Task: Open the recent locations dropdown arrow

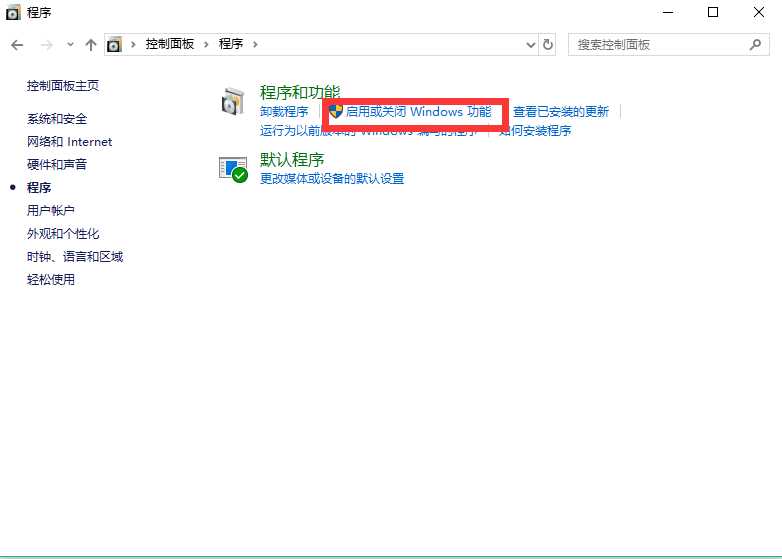Action: (70, 45)
